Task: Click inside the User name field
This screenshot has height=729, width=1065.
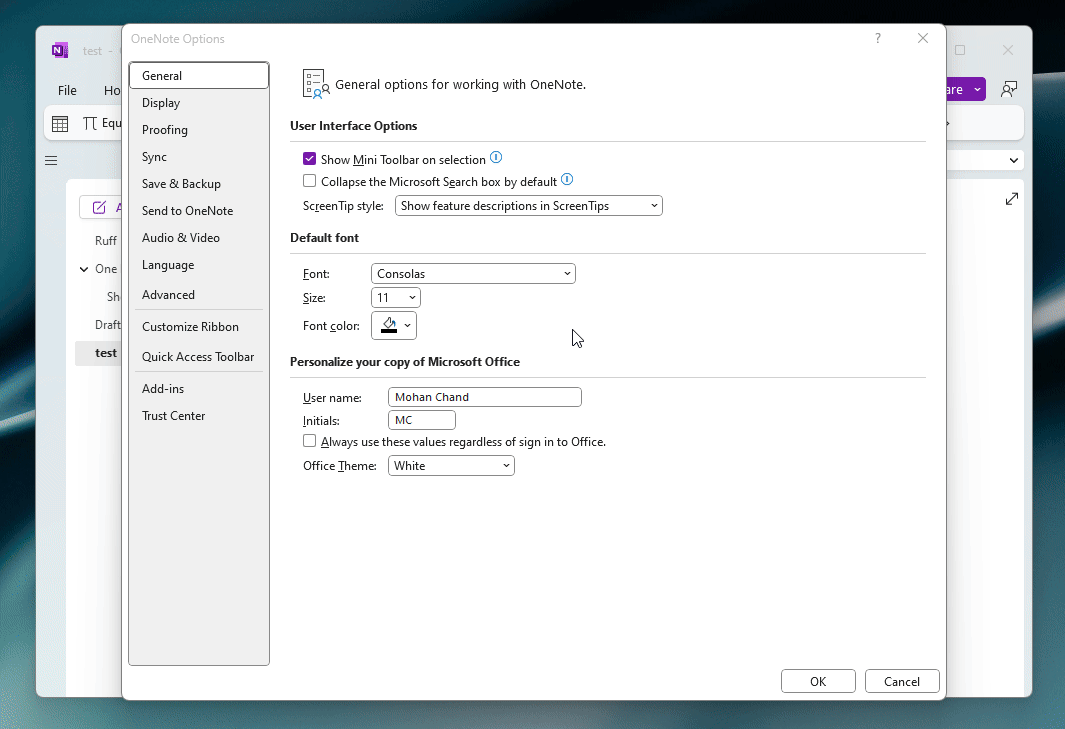Action: [484, 396]
